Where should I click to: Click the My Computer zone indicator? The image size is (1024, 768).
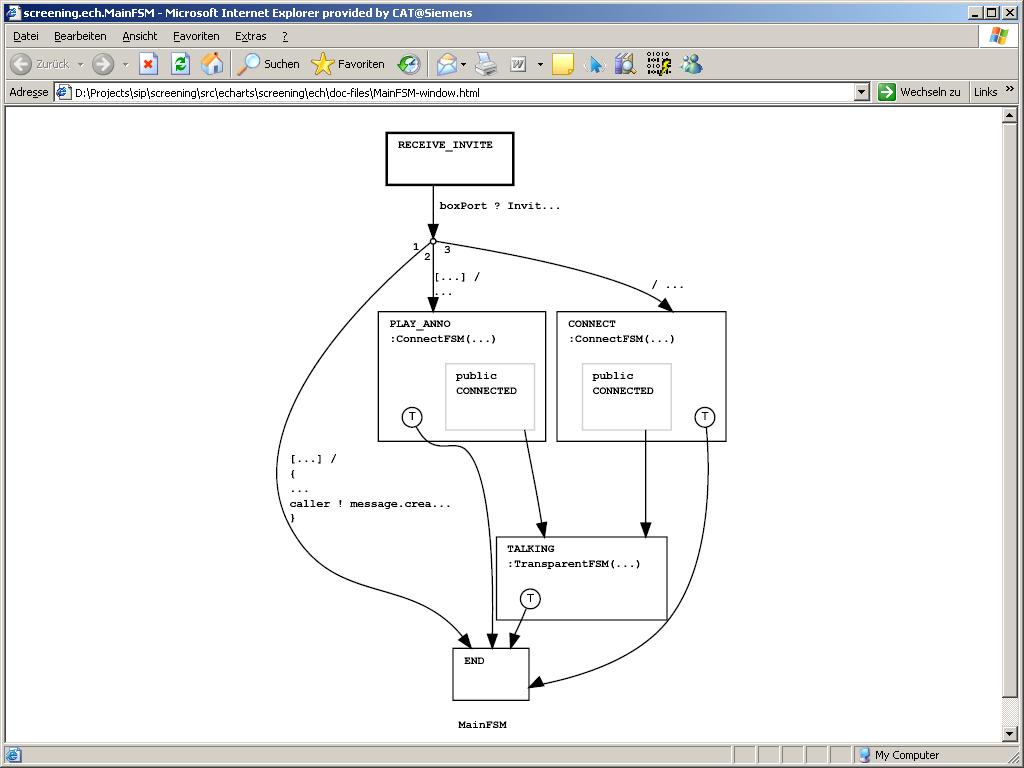pos(899,755)
